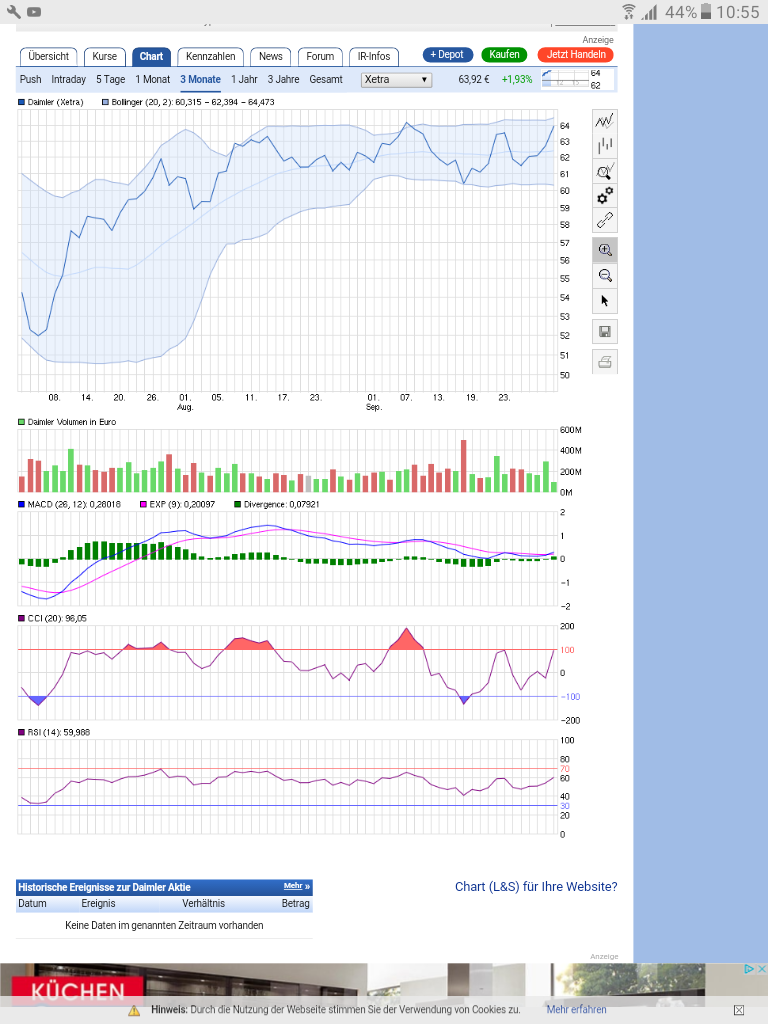Click the Mehr link in Historische Ereignisse
The height and width of the screenshot is (1024, 768).
click(297, 886)
